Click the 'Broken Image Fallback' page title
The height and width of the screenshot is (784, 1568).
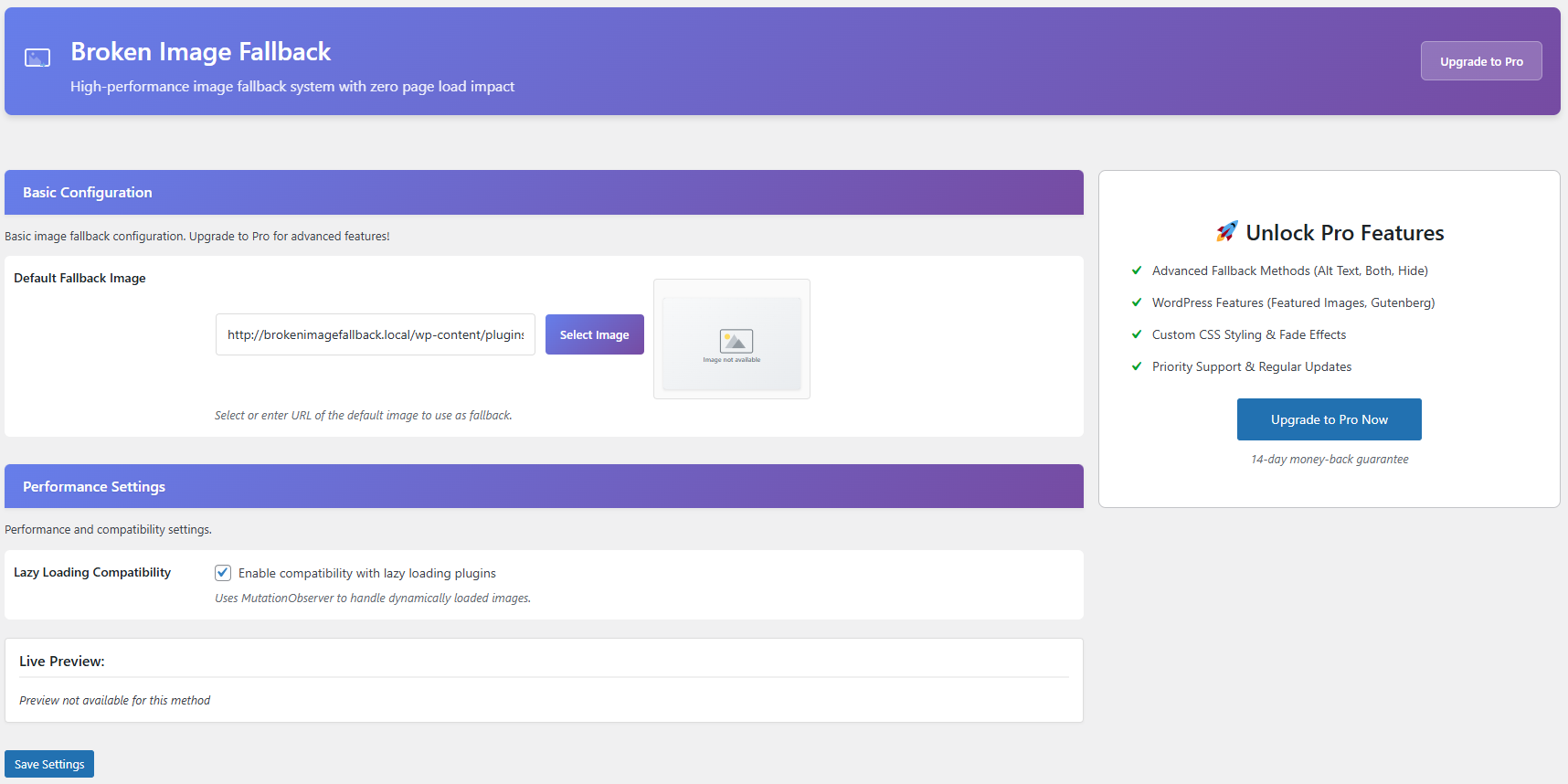pyautogui.click(x=201, y=51)
